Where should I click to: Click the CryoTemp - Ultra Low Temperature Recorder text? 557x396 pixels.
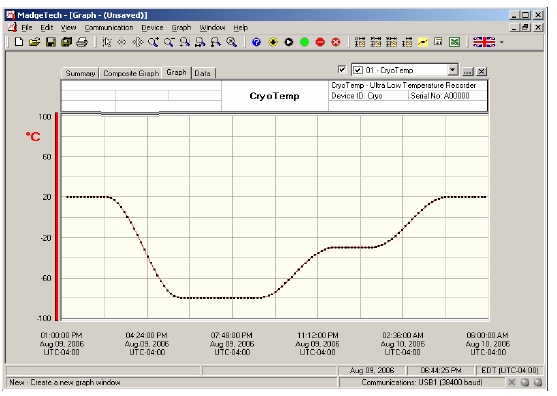[404, 85]
